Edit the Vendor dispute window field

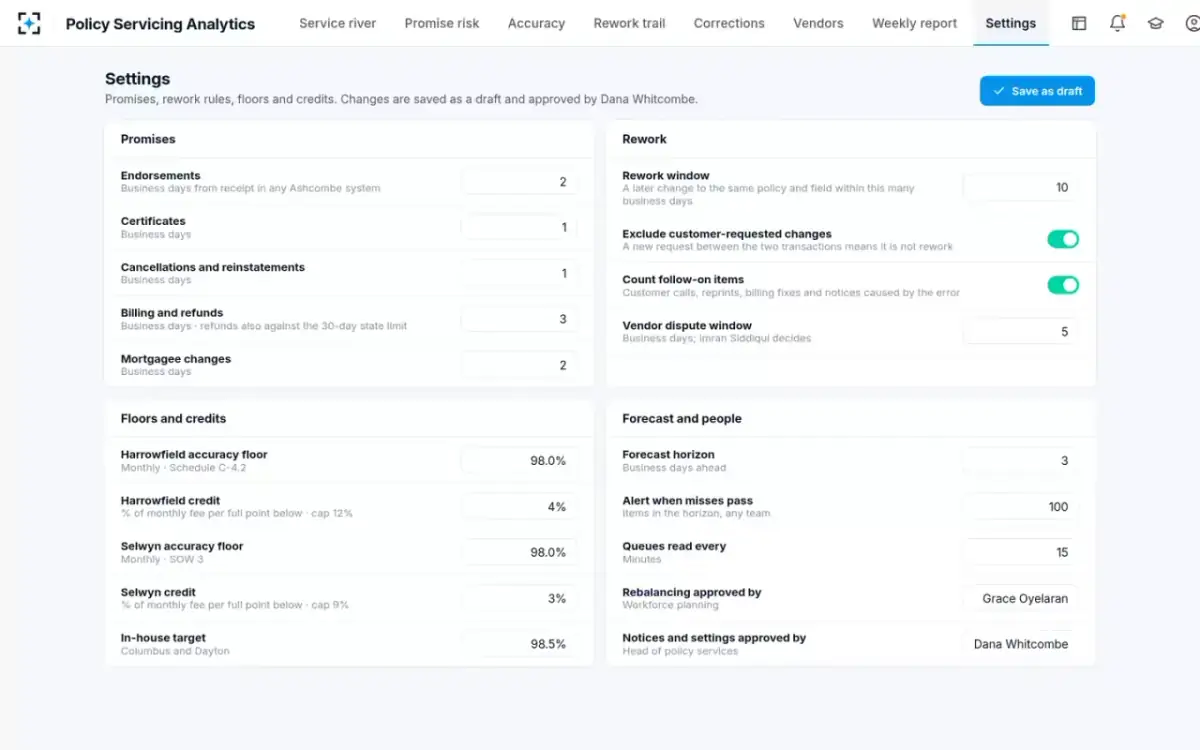pyautogui.click(x=1021, y=332)
